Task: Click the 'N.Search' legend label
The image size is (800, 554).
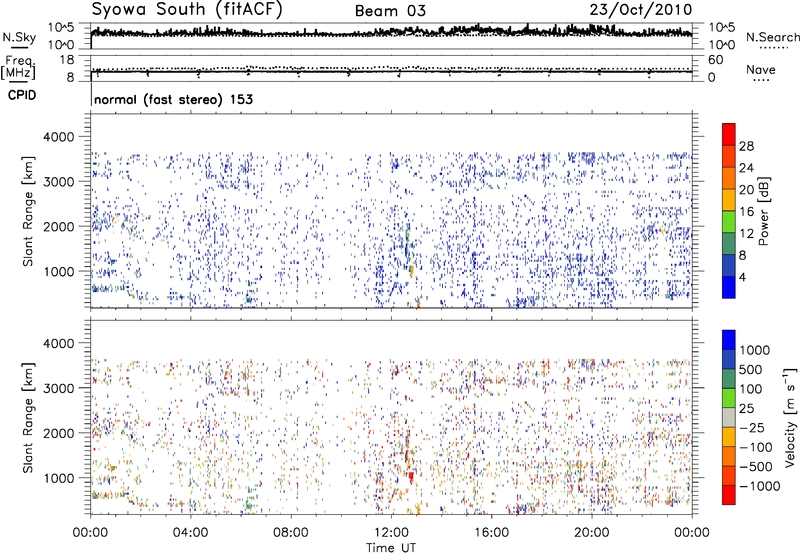Action: coord(772,37)
